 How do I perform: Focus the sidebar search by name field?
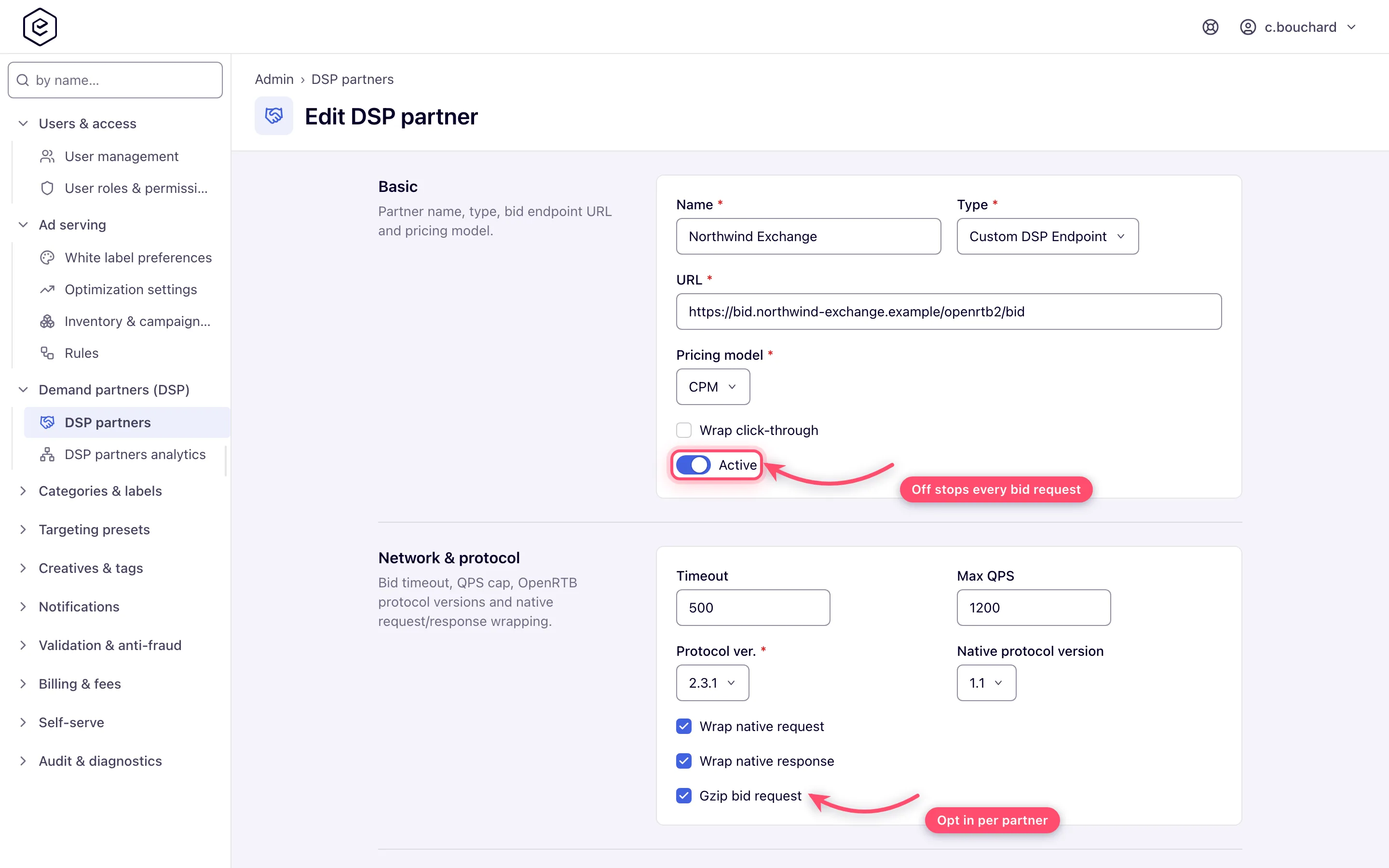[115, 80]
